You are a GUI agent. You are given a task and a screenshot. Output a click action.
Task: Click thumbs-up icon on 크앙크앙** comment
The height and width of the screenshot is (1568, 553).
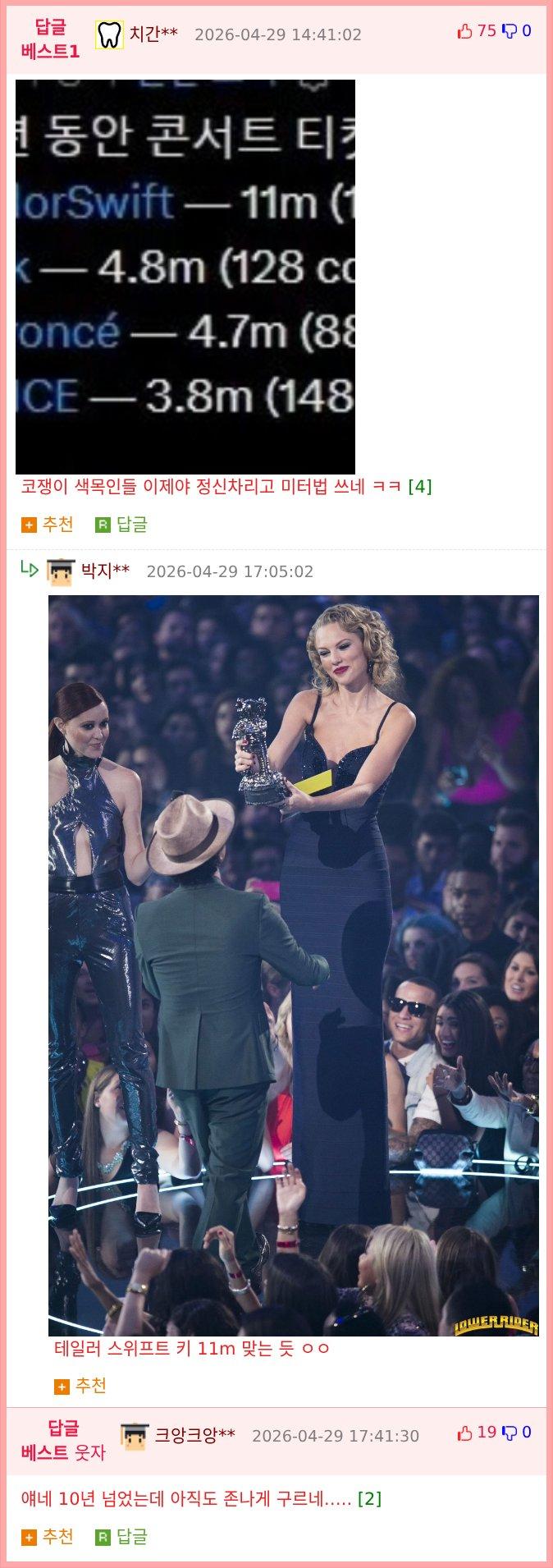[x=464, y=1433]
